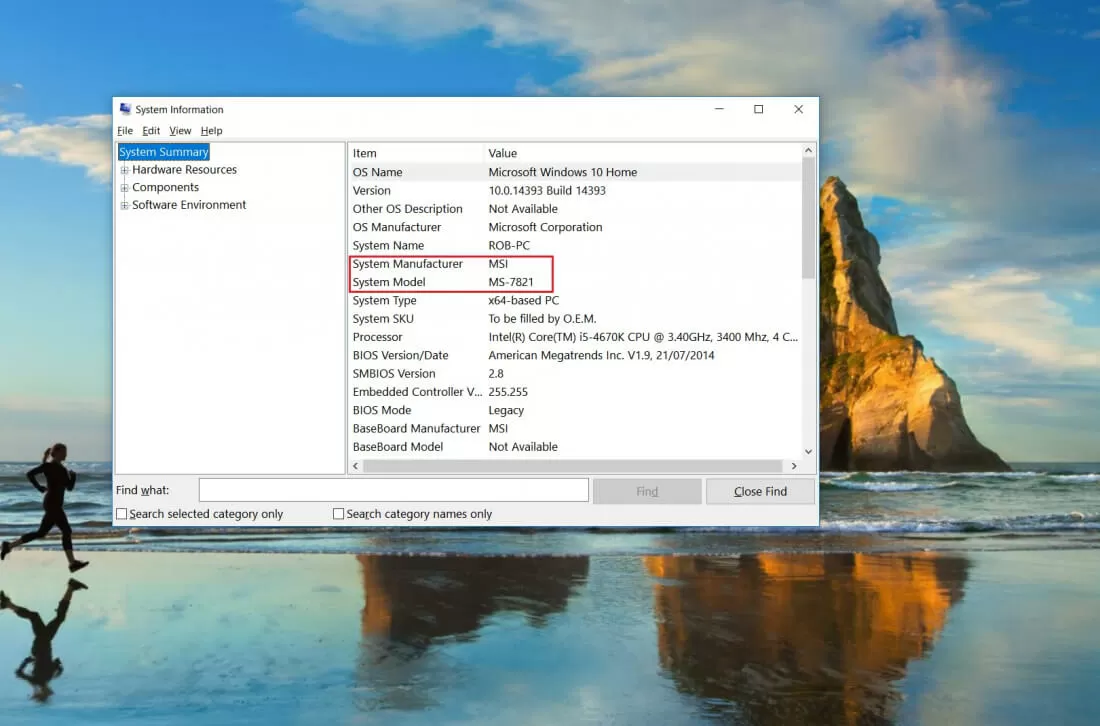Click the ROB-PC value
Screen dimensions: 1100x726
tap(509, 245)
